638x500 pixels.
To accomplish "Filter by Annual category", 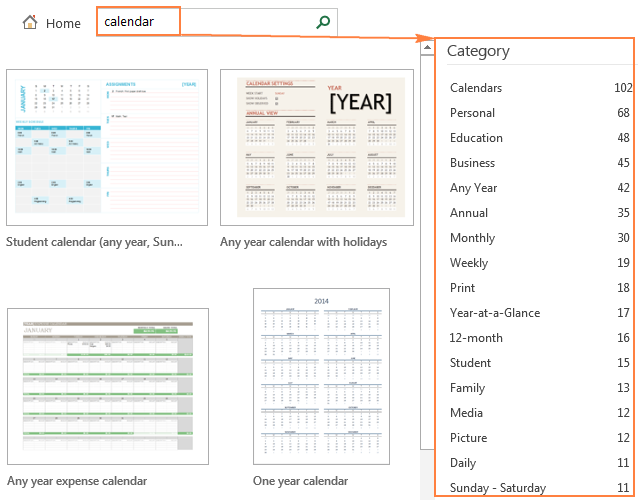I will click(469, 213).
